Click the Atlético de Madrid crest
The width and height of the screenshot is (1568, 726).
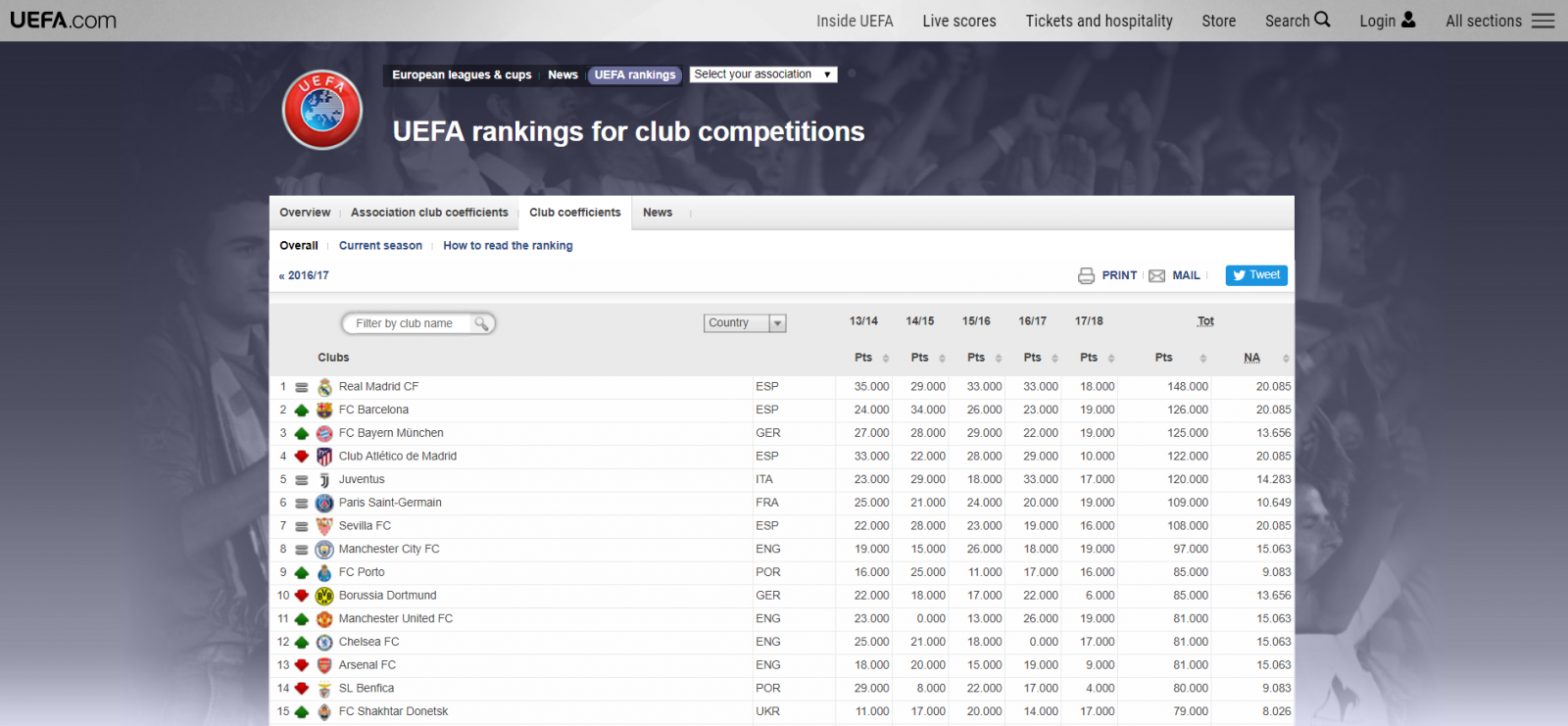[x=324, y=457]
